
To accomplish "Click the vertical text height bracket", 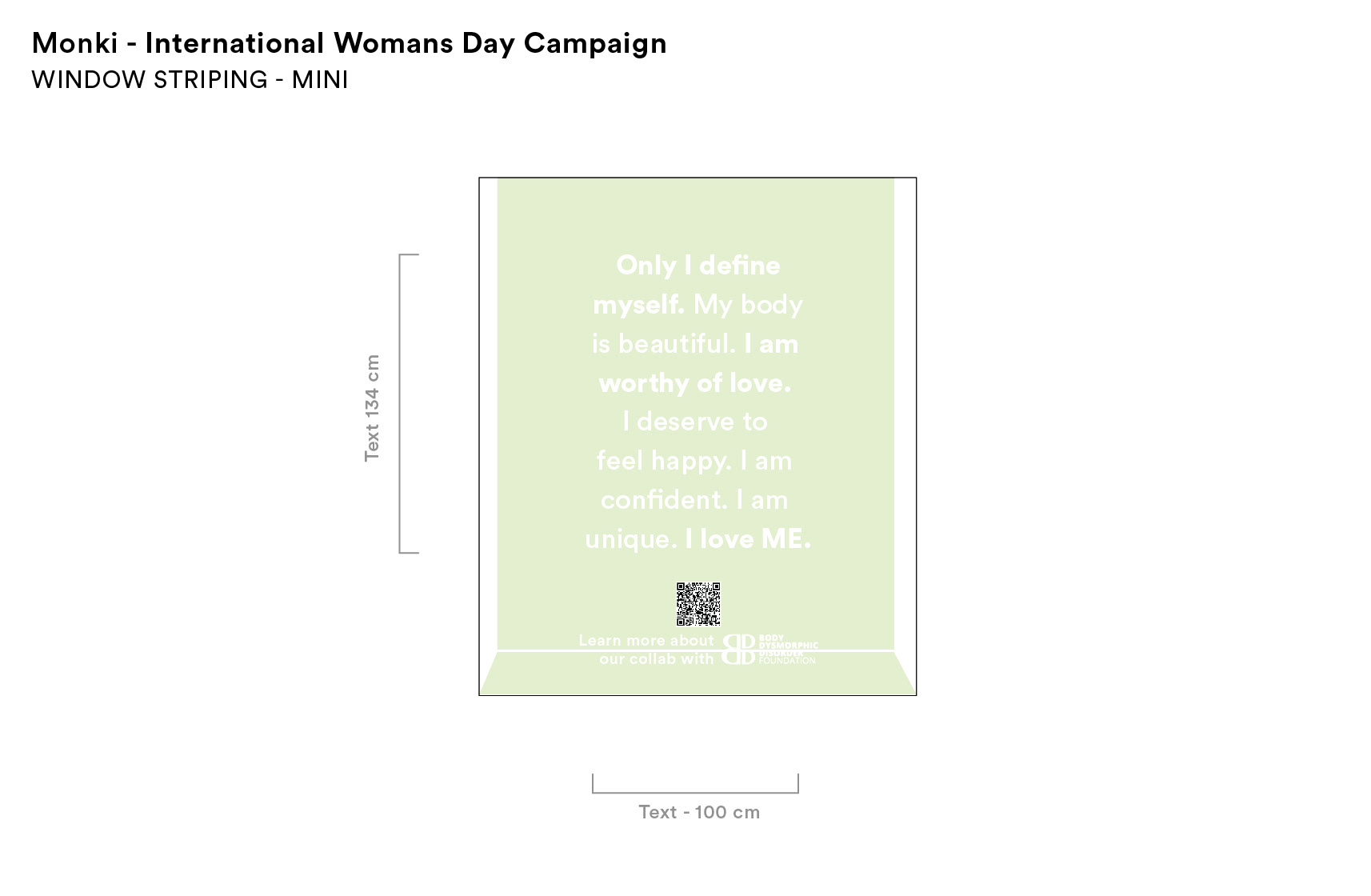I will coord(409,403).
